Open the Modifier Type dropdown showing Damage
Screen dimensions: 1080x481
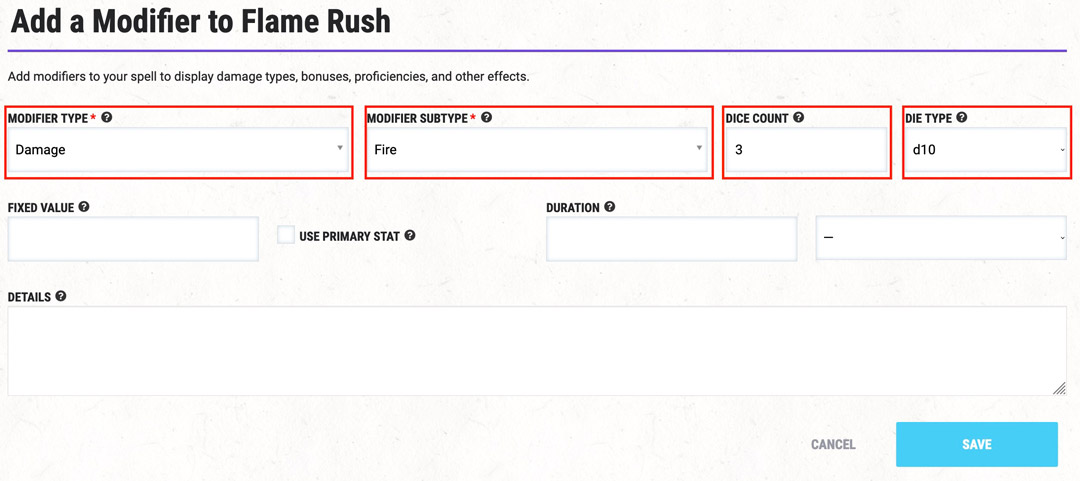point(178,149)
